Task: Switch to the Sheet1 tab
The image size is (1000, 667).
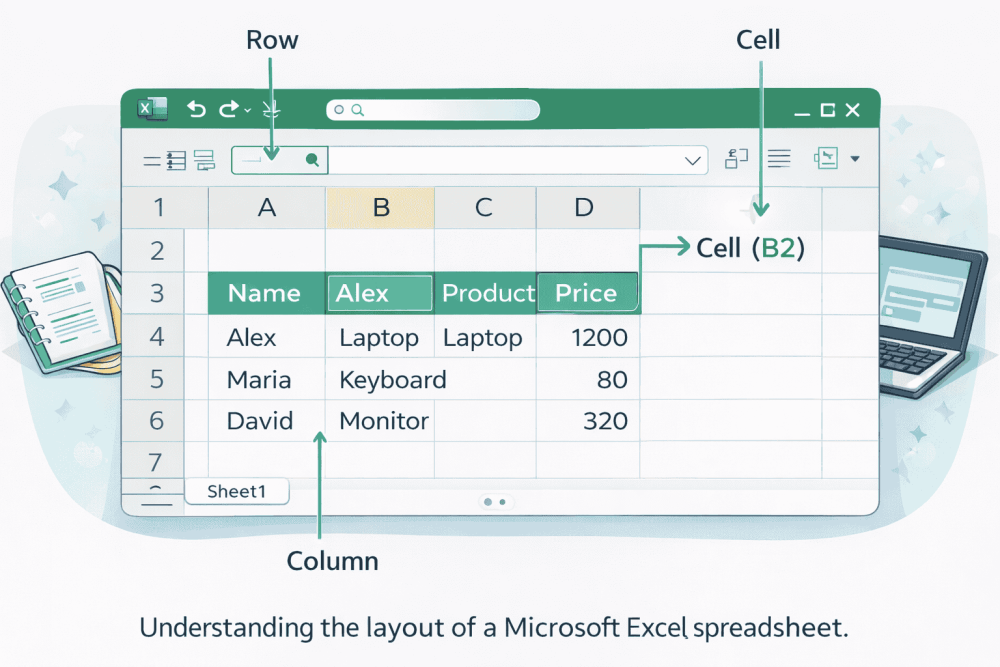Action: [236, 491]
